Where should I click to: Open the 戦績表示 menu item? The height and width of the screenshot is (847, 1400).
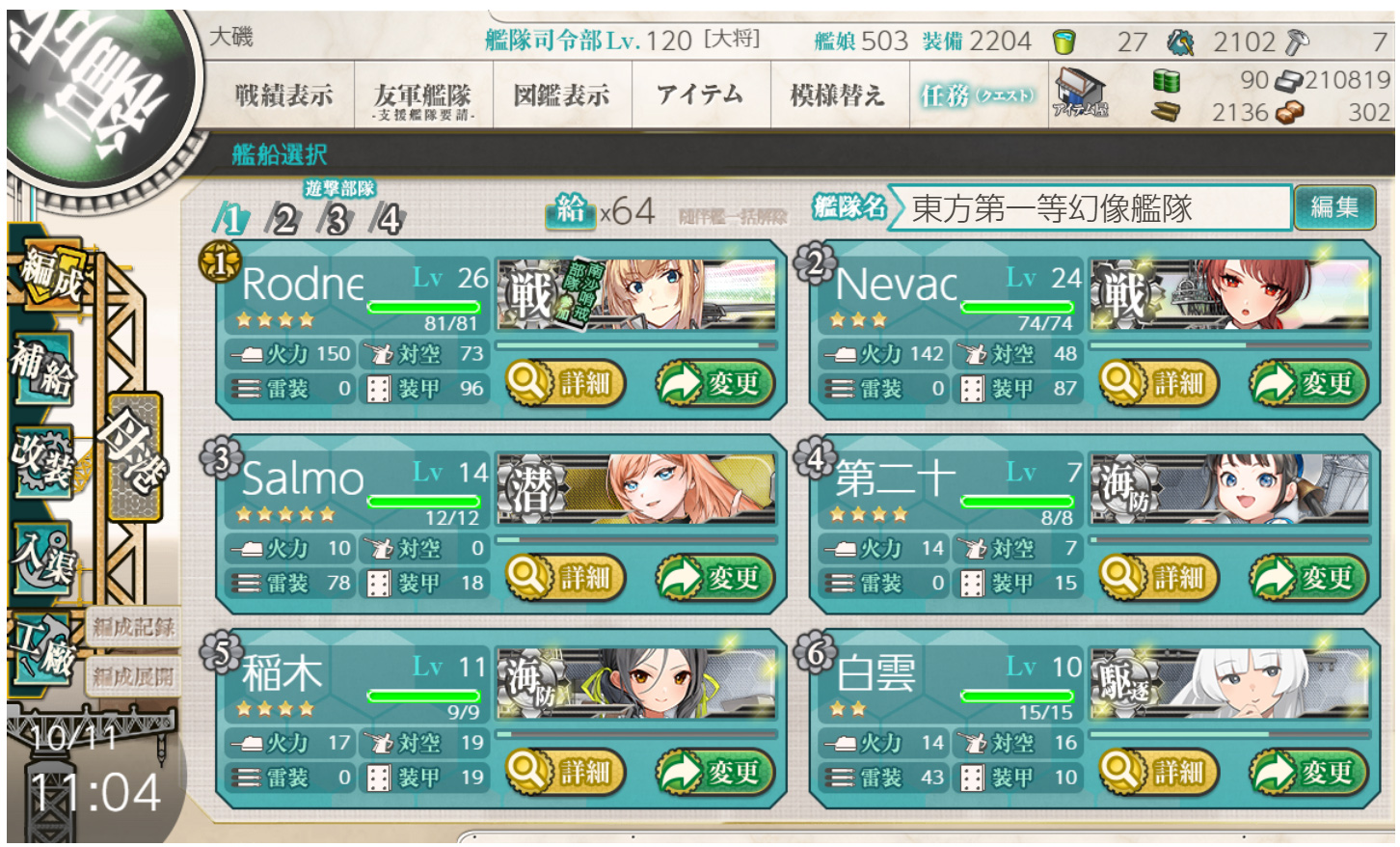point(283,95)
